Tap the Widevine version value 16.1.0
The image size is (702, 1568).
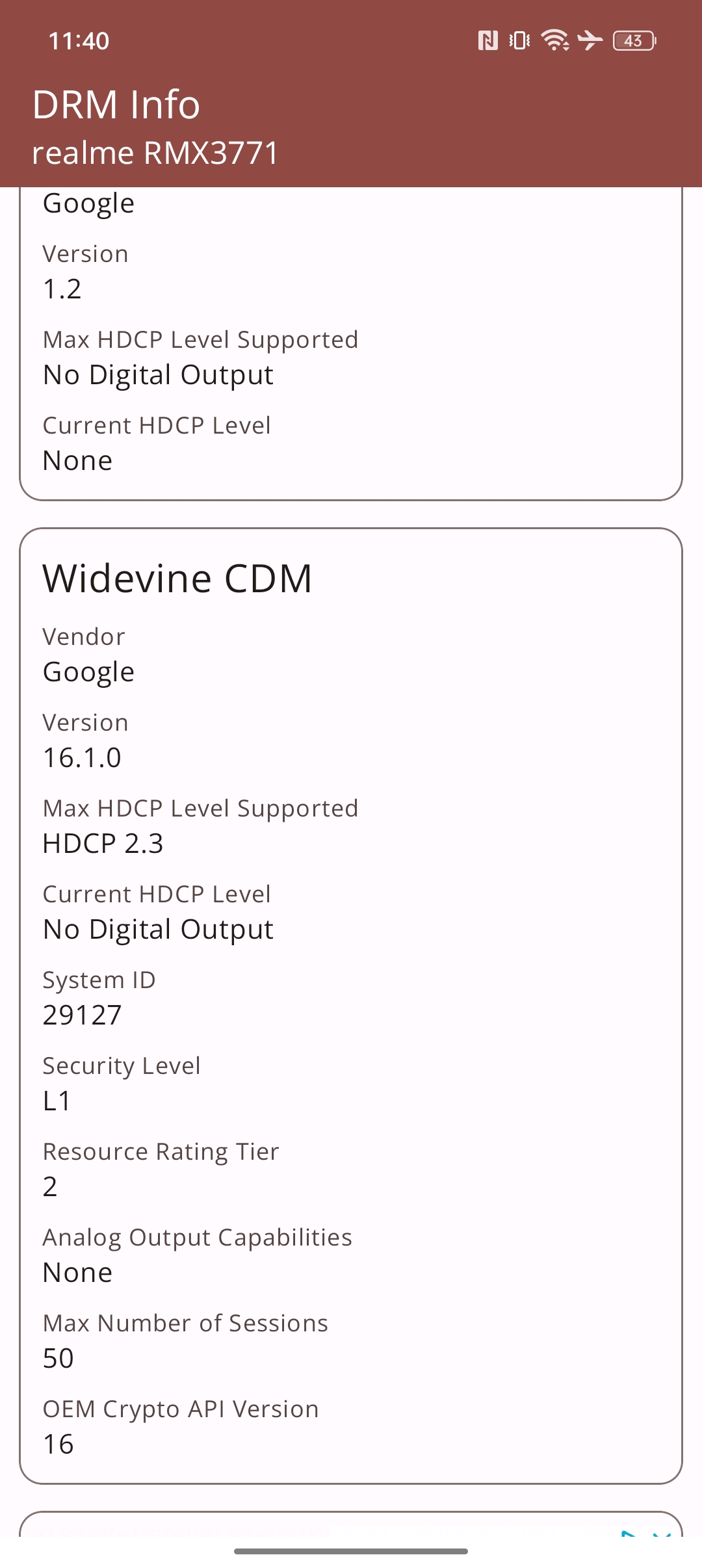click(x=82, y=757)
